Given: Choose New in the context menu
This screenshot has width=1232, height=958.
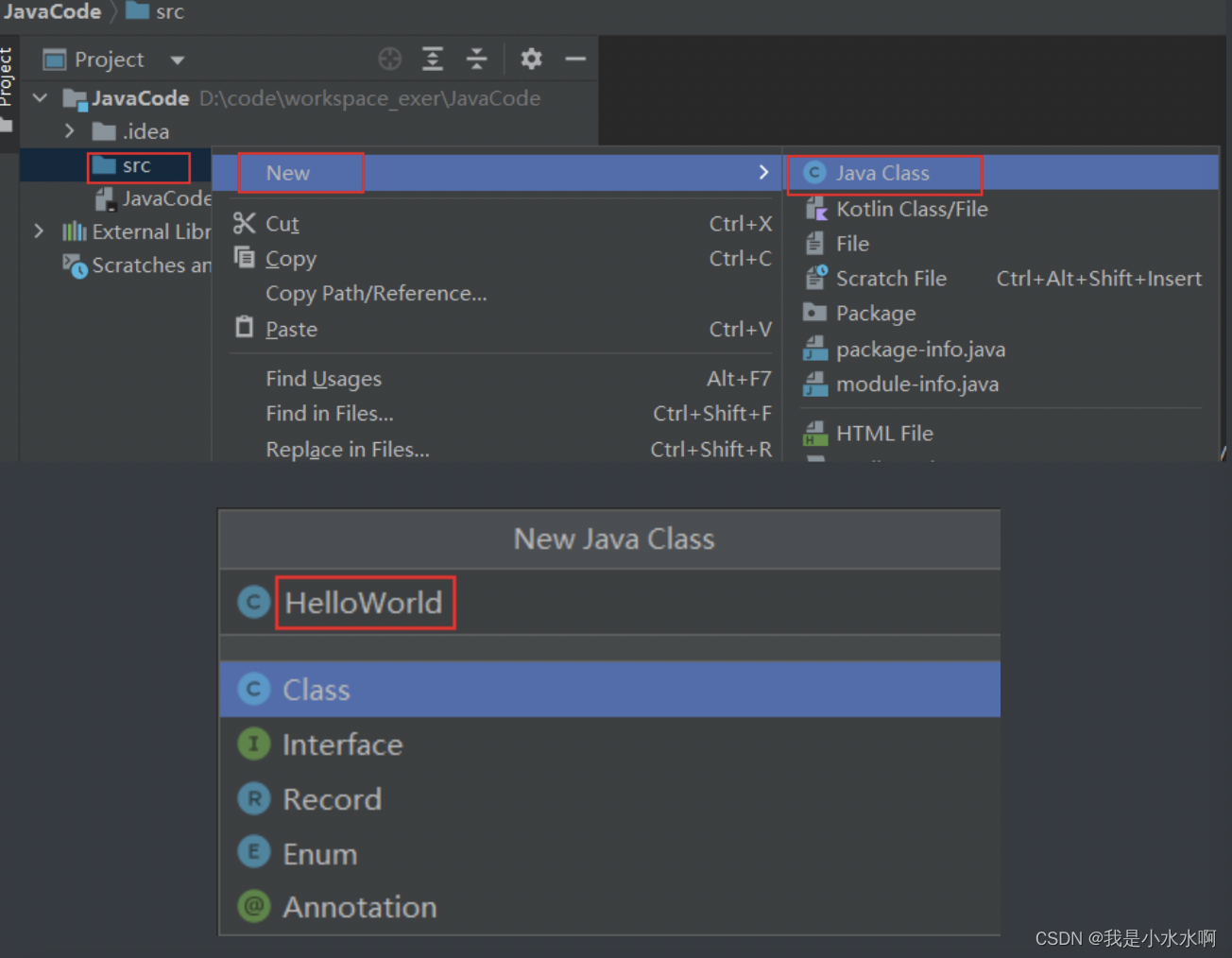Looking at the screenshot, I should pyautogui.click(x=496, y=173).
